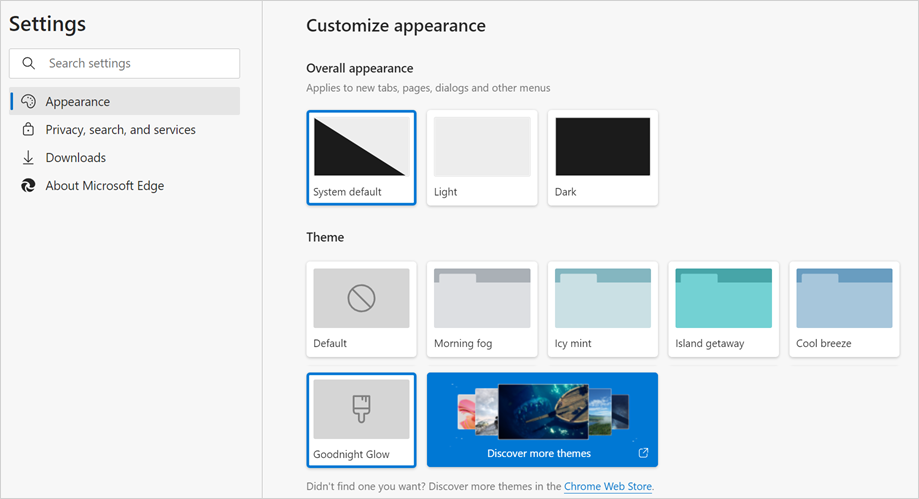The height and width of the screenshot is (499, 919).
Task: Click the magnifier icon in the search box
Action: point(28,63)
